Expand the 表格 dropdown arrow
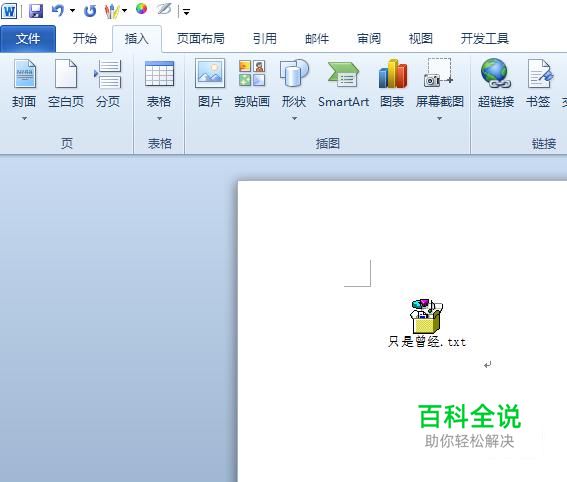The width and height of the screenshot is (567, 482). (x=159, y=118)
